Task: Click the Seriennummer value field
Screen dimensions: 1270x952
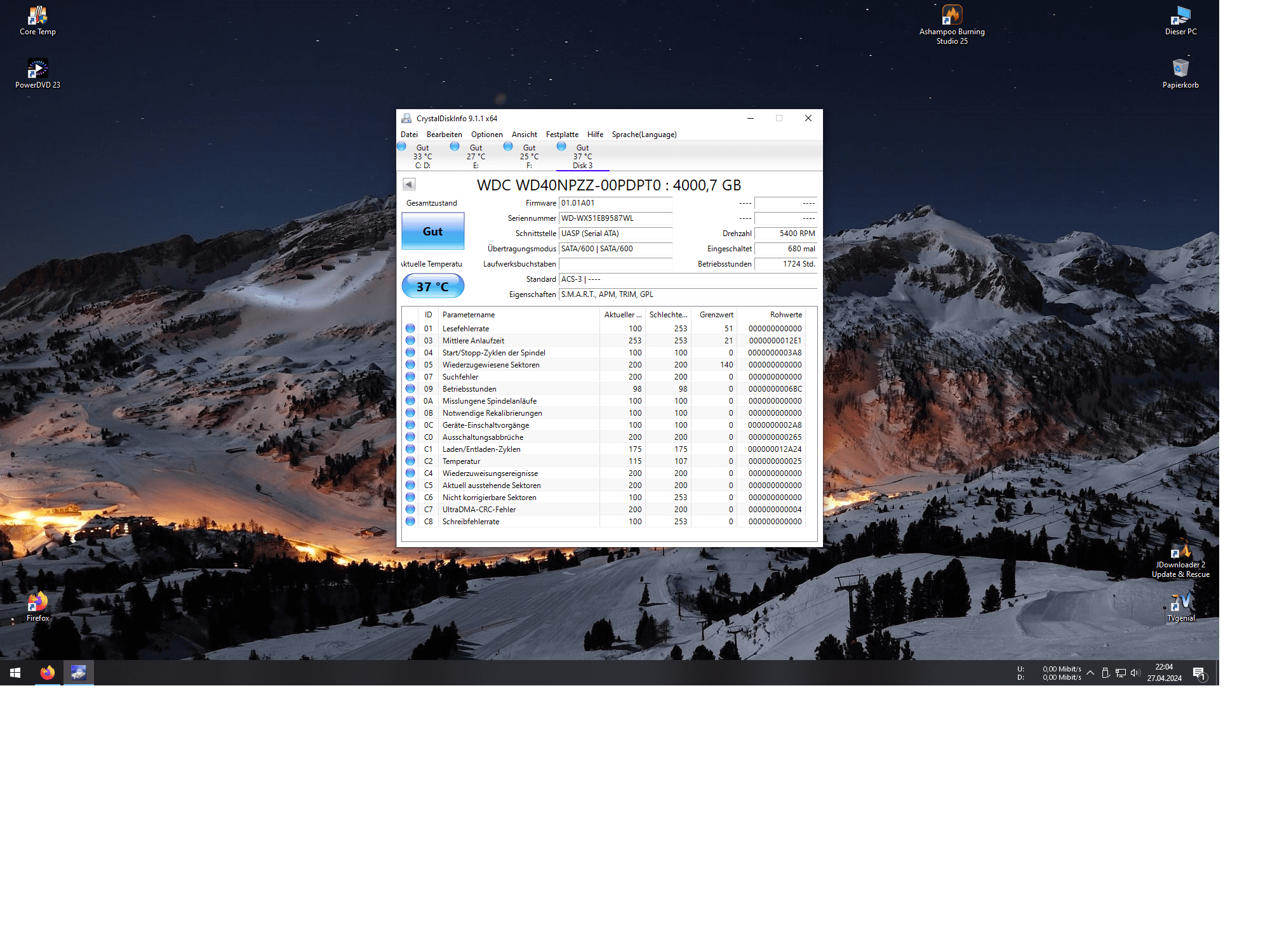Action: 615,218
